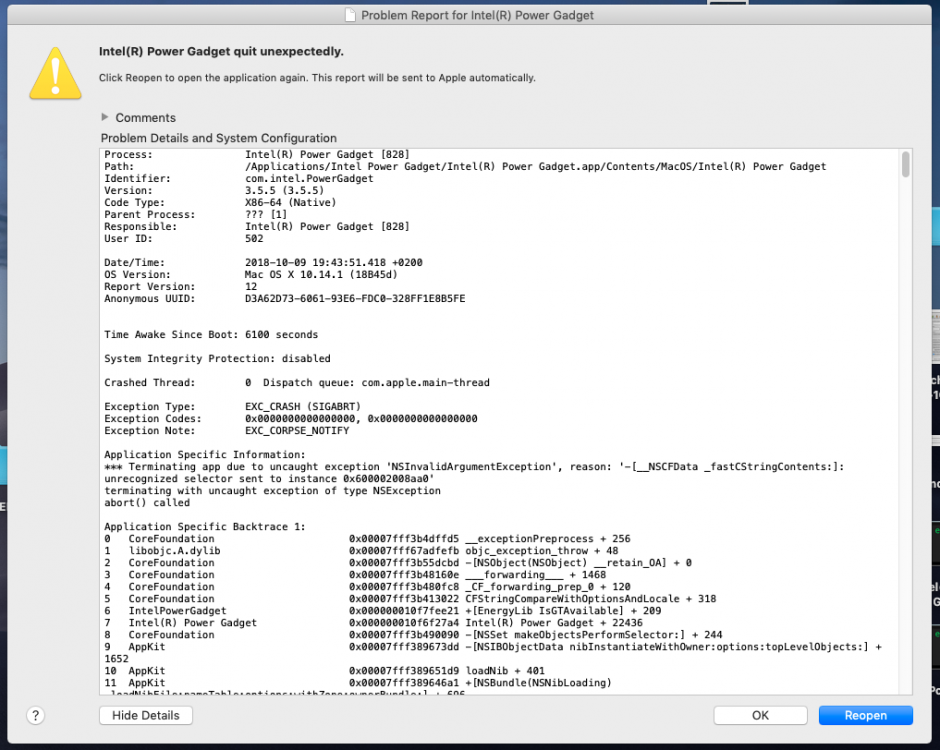The height and width of the screenshot is (750, 940).
Task: Click frame 11 '+[NSBundle(NSNibLoading)' line
Action: [358, 682]
